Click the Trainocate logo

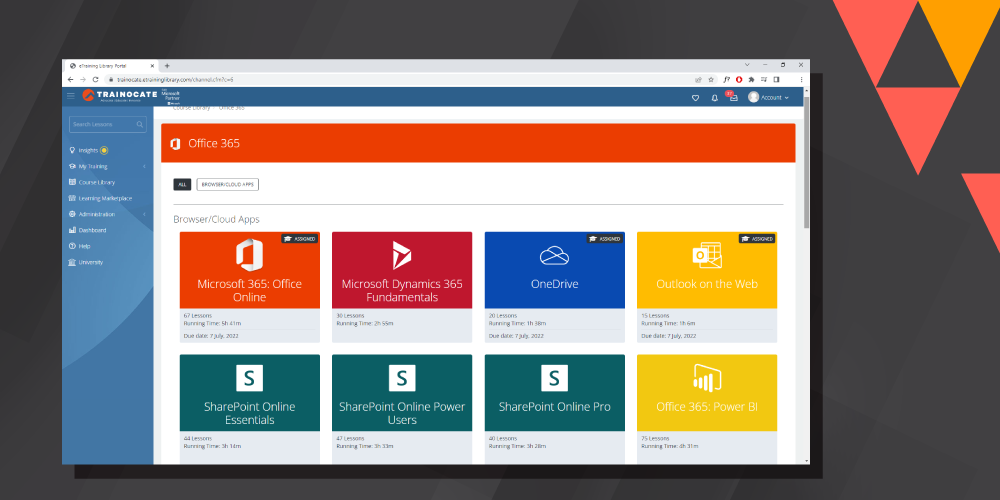click(x=120, y=96)
